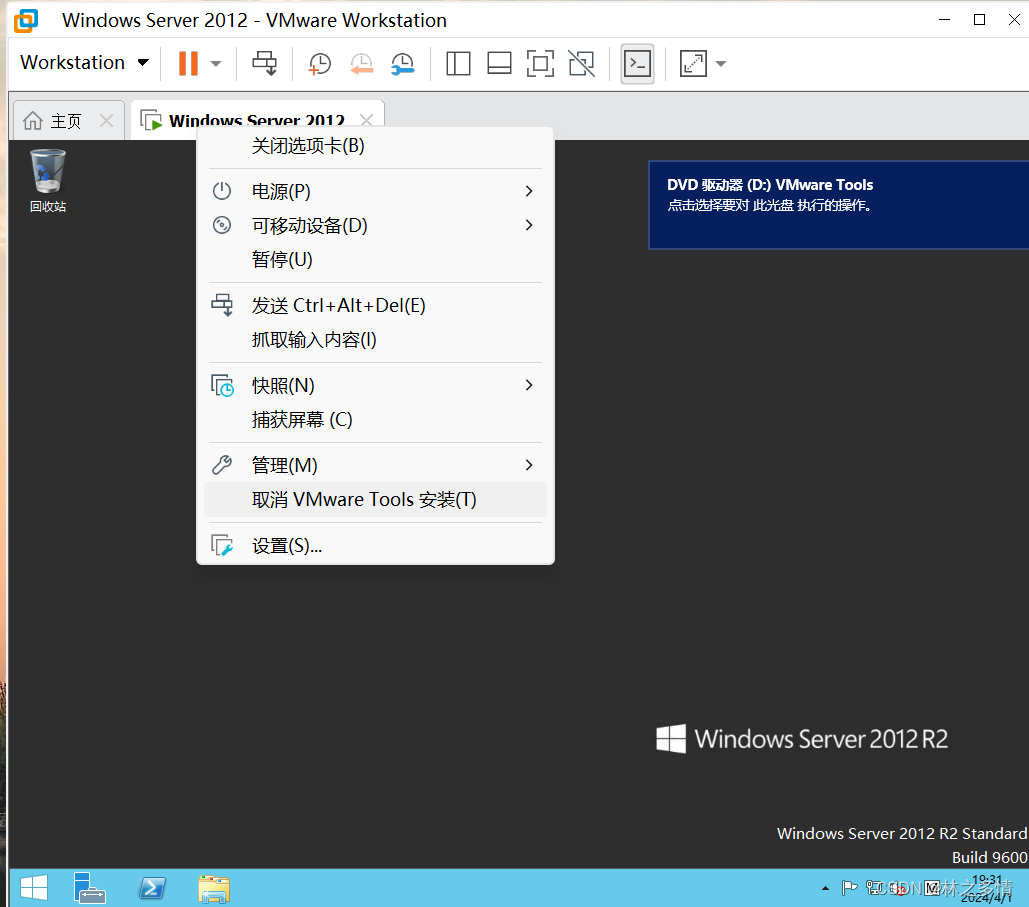
Task: Close the Windows Server 2012 tab
Action: [x=366, y=120]
